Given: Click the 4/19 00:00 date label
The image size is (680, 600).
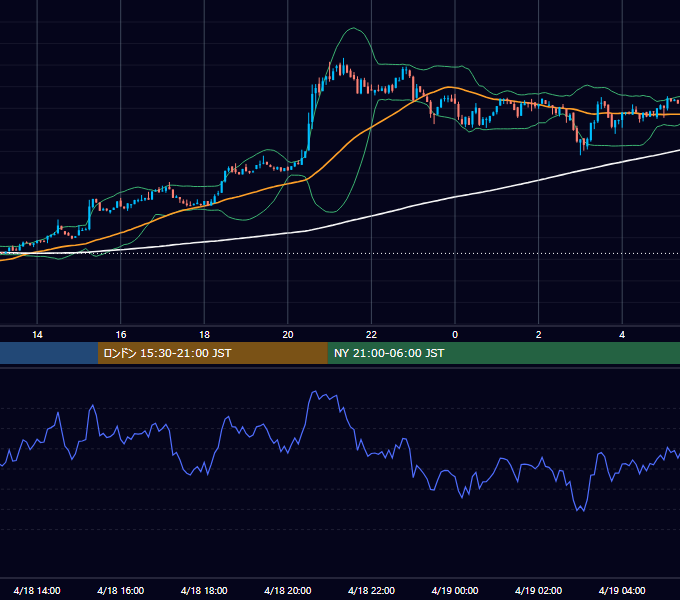Looking at the screenshot, I should (455, 590).
